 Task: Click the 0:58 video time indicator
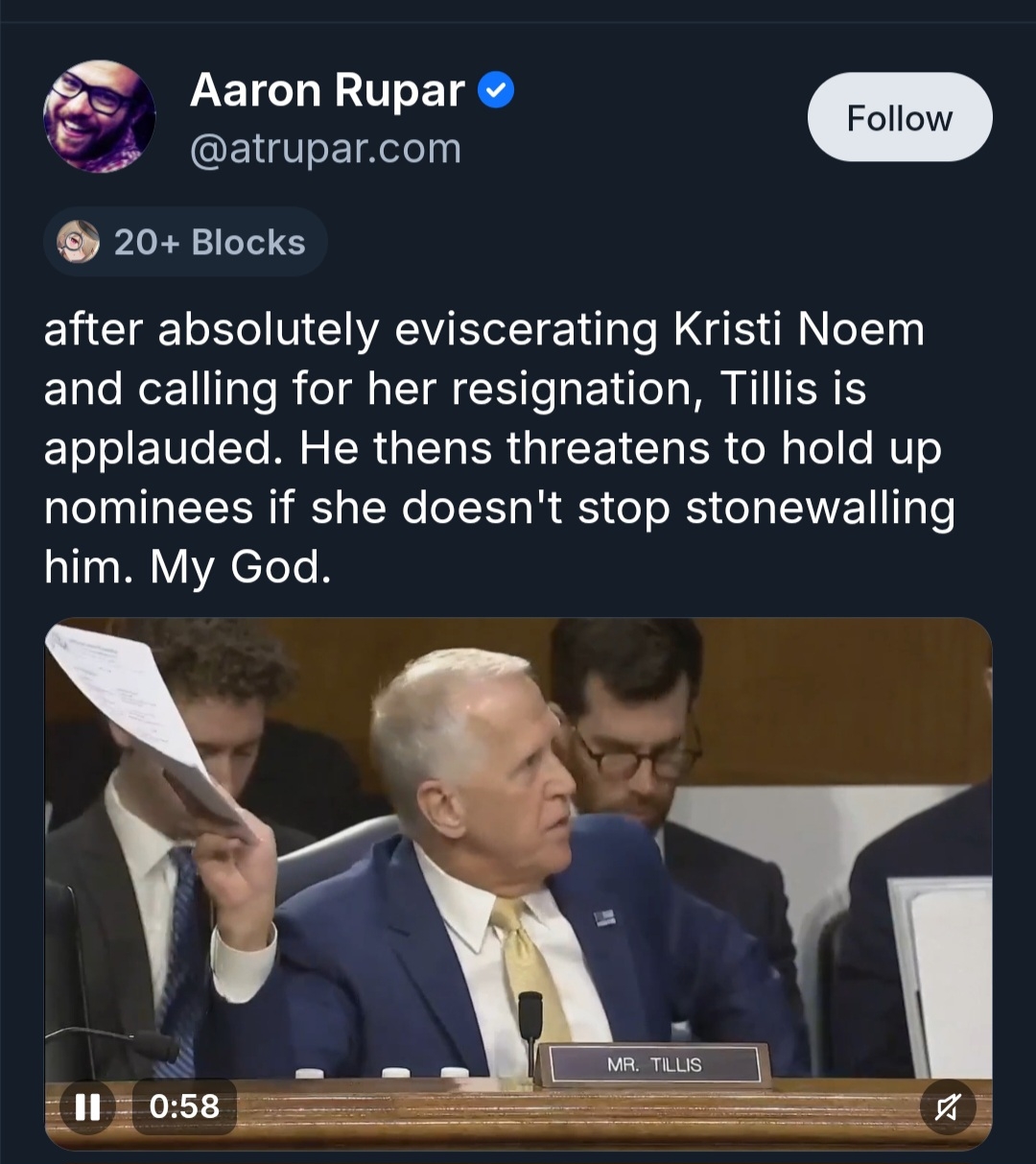pyautogui.click(x=184, y=1107)
